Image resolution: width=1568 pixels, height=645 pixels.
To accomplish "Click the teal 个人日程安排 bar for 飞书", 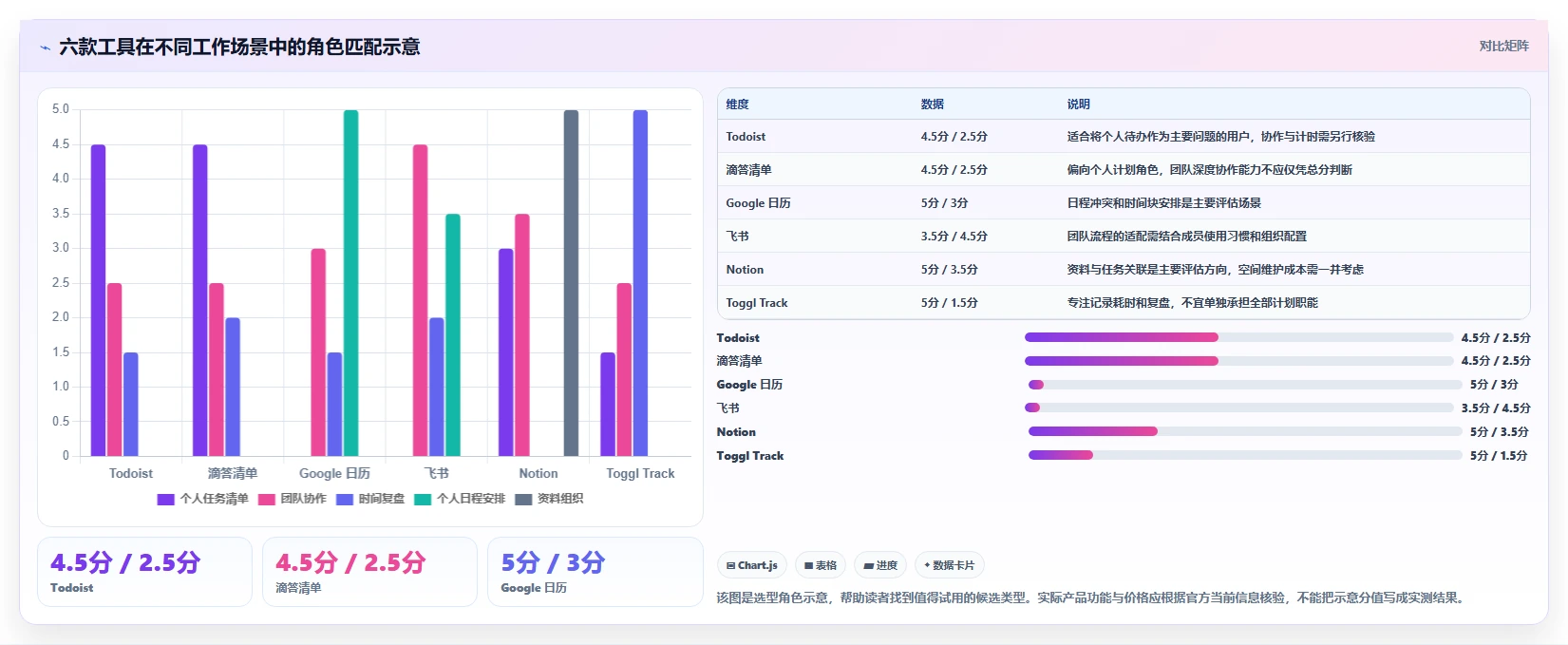I will point(453,334).
